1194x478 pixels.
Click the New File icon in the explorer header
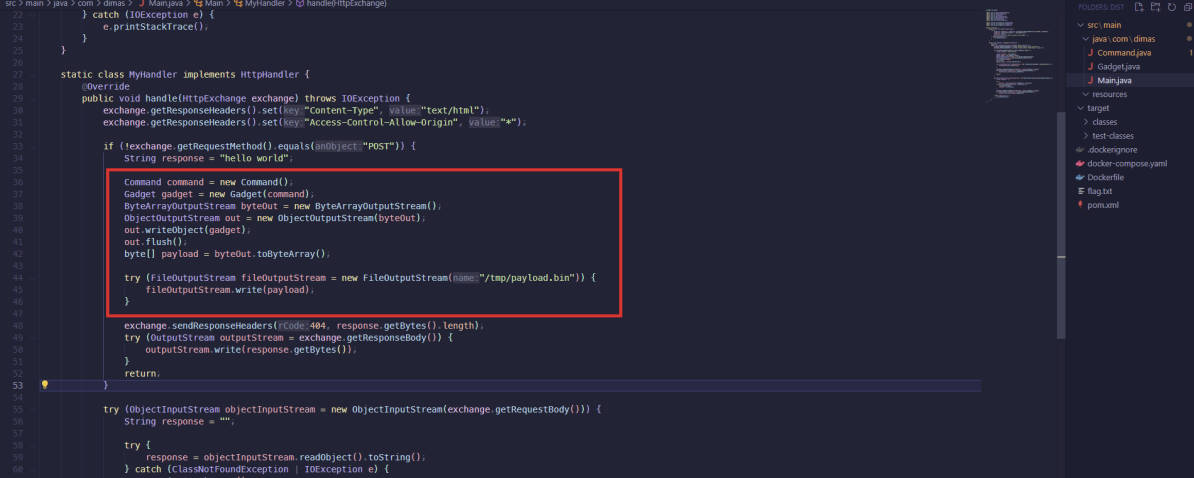1138,7
